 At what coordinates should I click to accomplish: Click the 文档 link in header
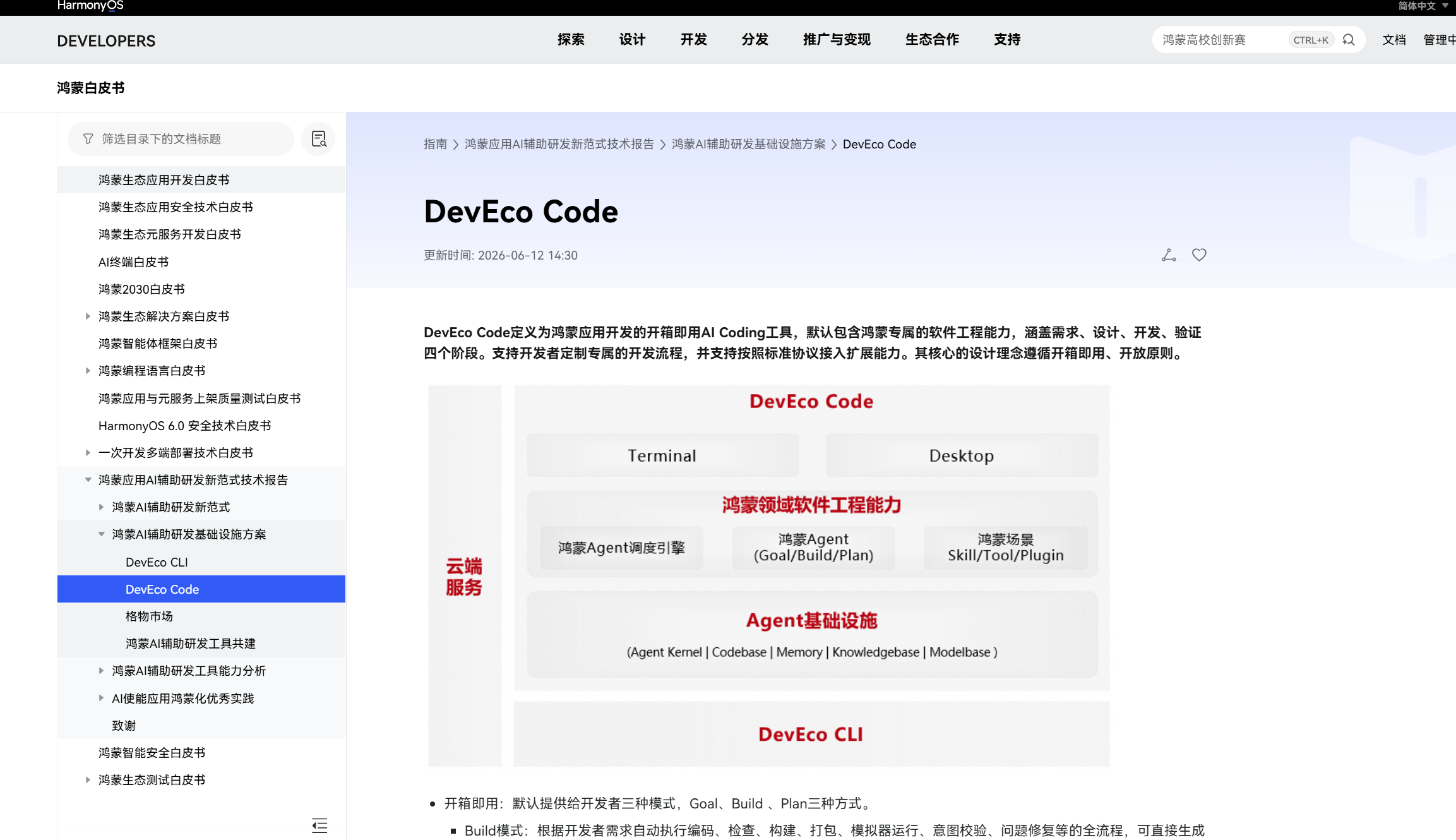pyautogui.click(x=1394, y=40)
